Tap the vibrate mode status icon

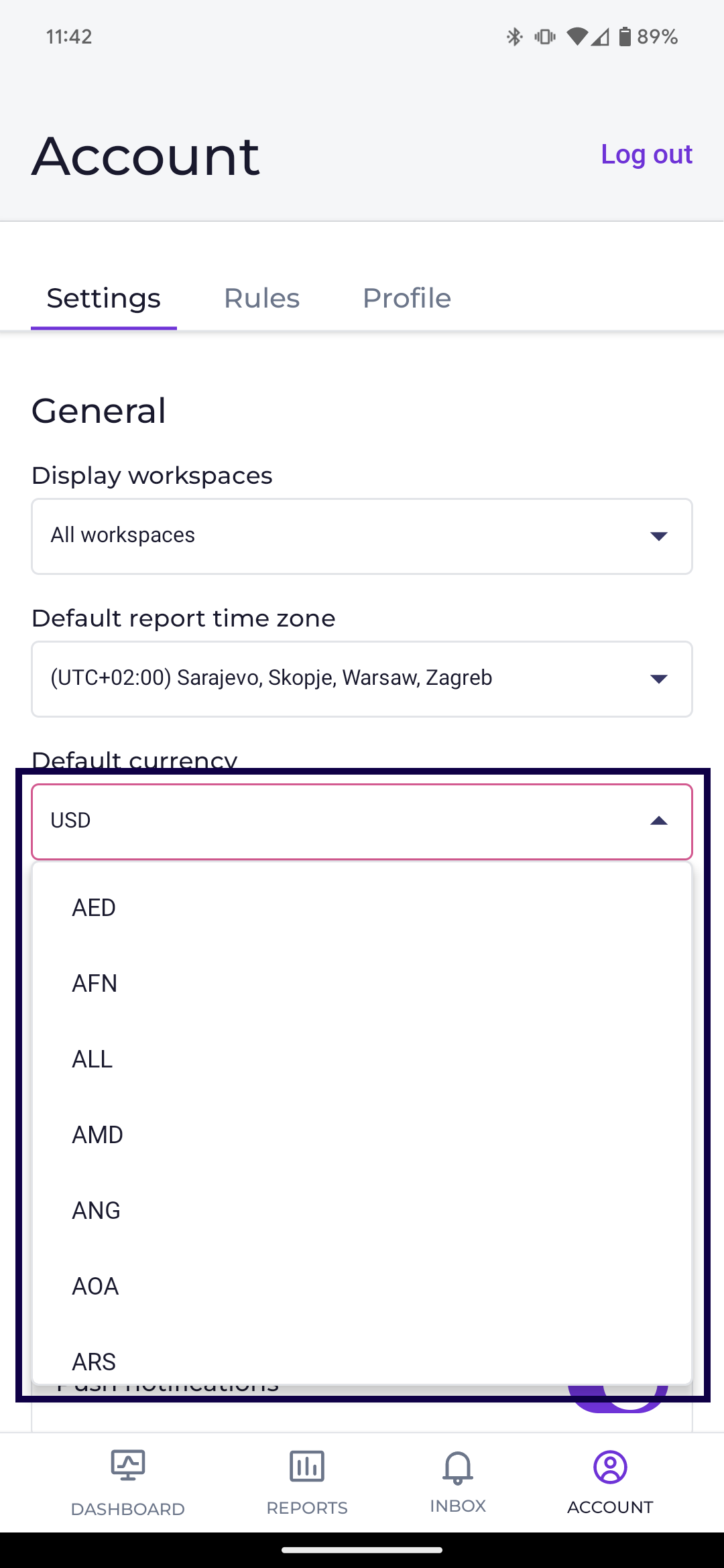(544, 37)
